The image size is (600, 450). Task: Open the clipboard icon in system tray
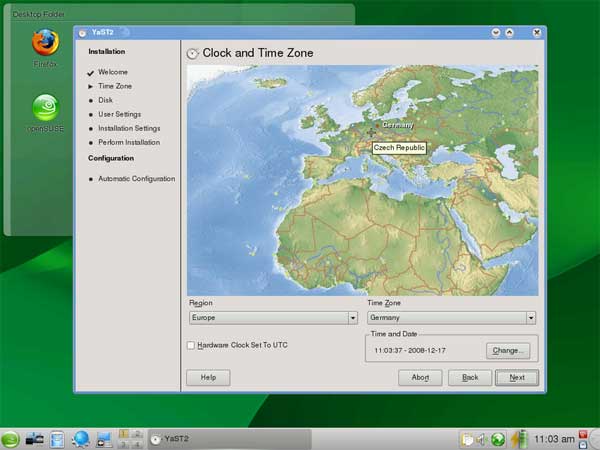pos(466,438)
